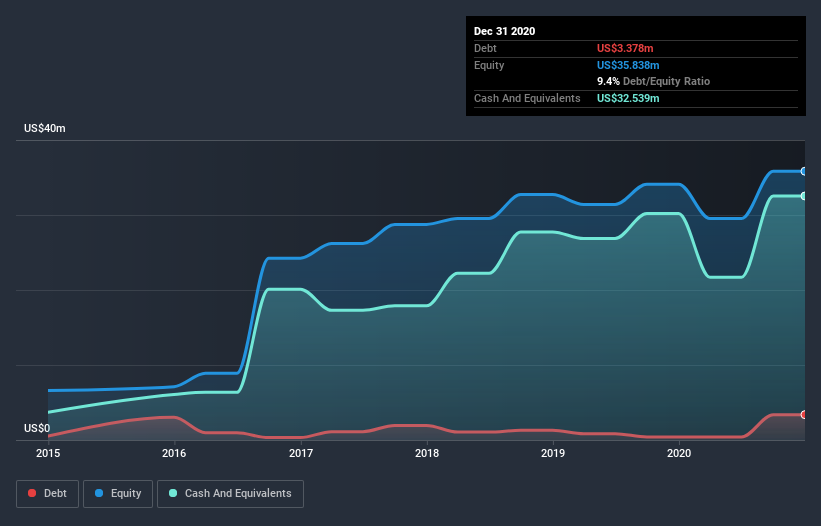Click the US$40m y-axis label
Screen dimensions: 821x526
[45, 128]
